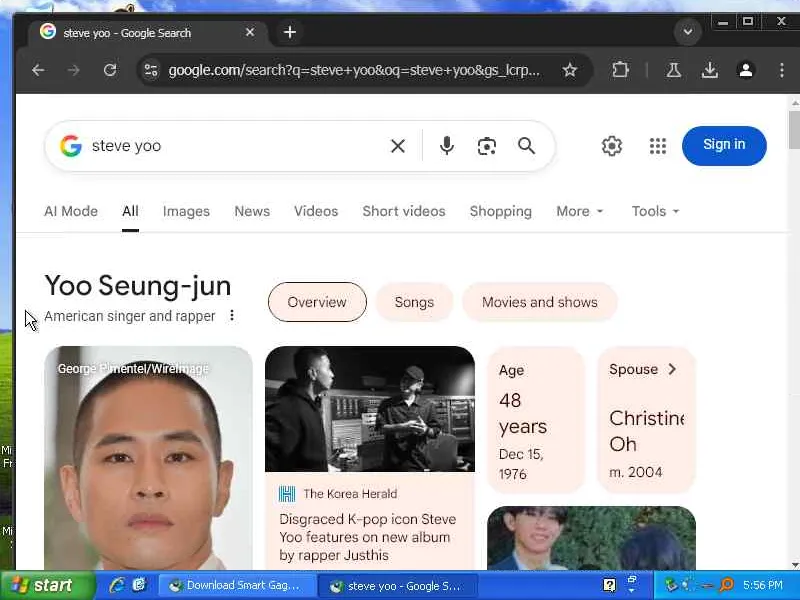Open Chrome Labs flask icon
This screenshot has height=600, width=800.
click(673, 70)
